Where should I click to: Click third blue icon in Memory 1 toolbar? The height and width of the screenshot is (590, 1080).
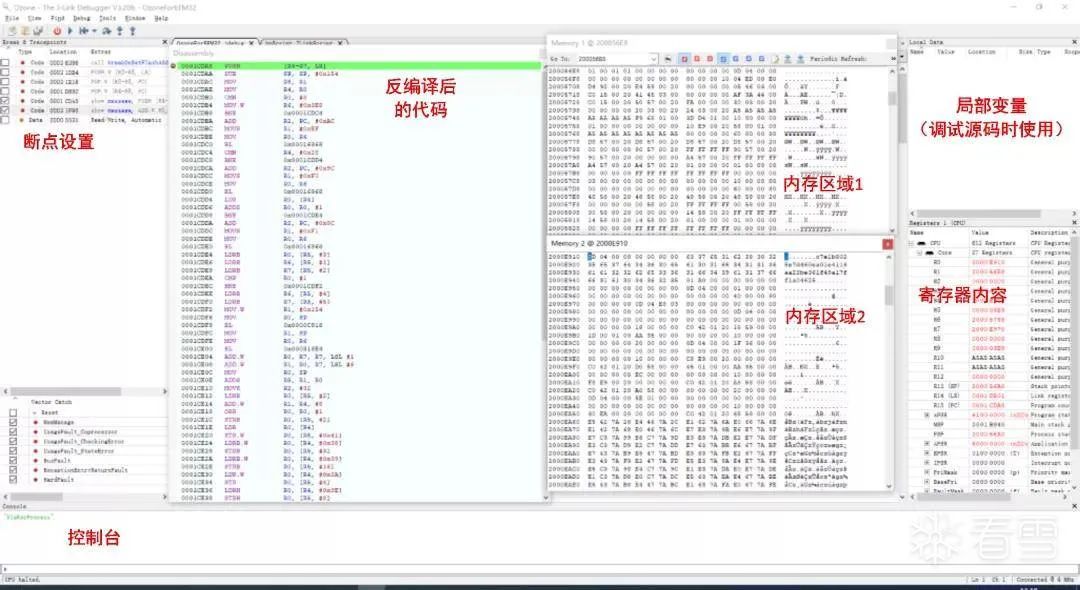[749, 59]
